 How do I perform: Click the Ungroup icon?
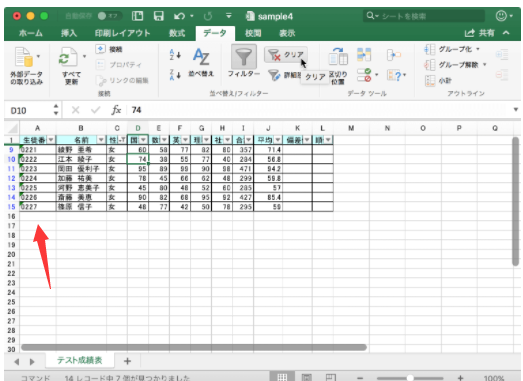430,65
